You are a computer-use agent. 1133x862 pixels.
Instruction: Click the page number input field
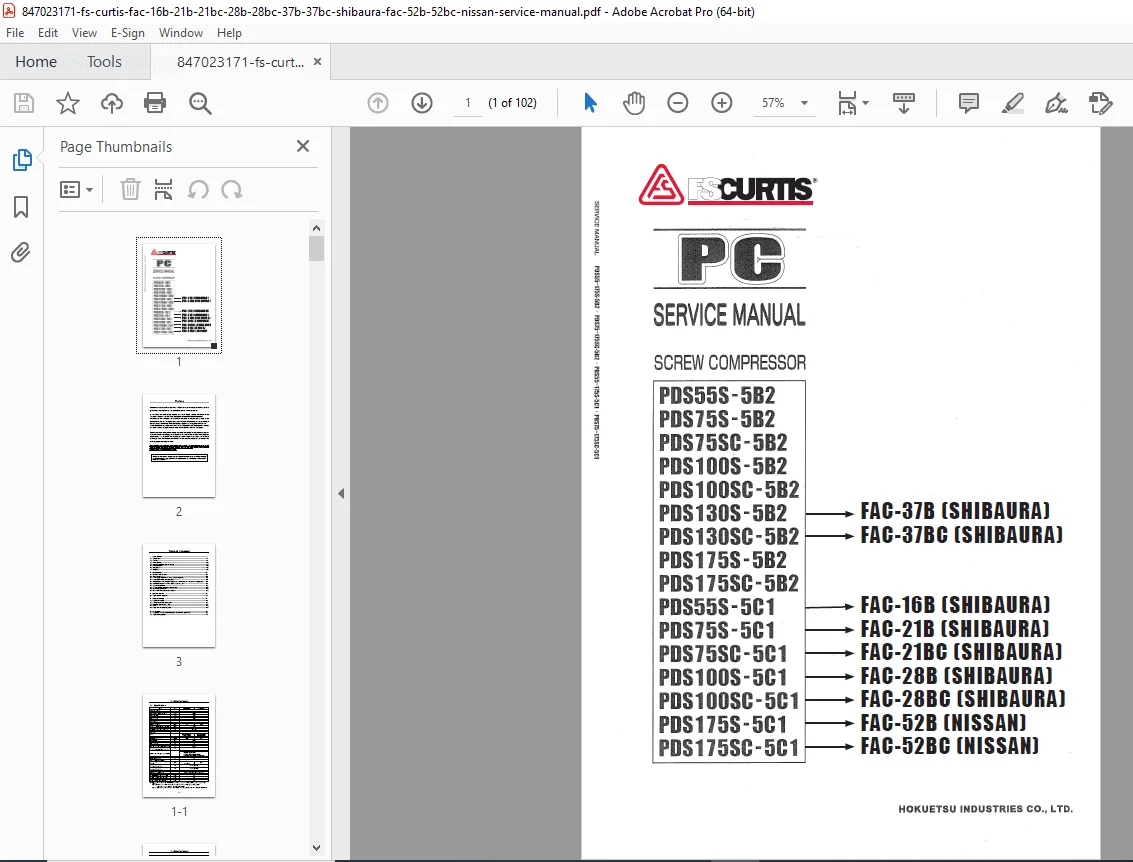pos(468,103)
